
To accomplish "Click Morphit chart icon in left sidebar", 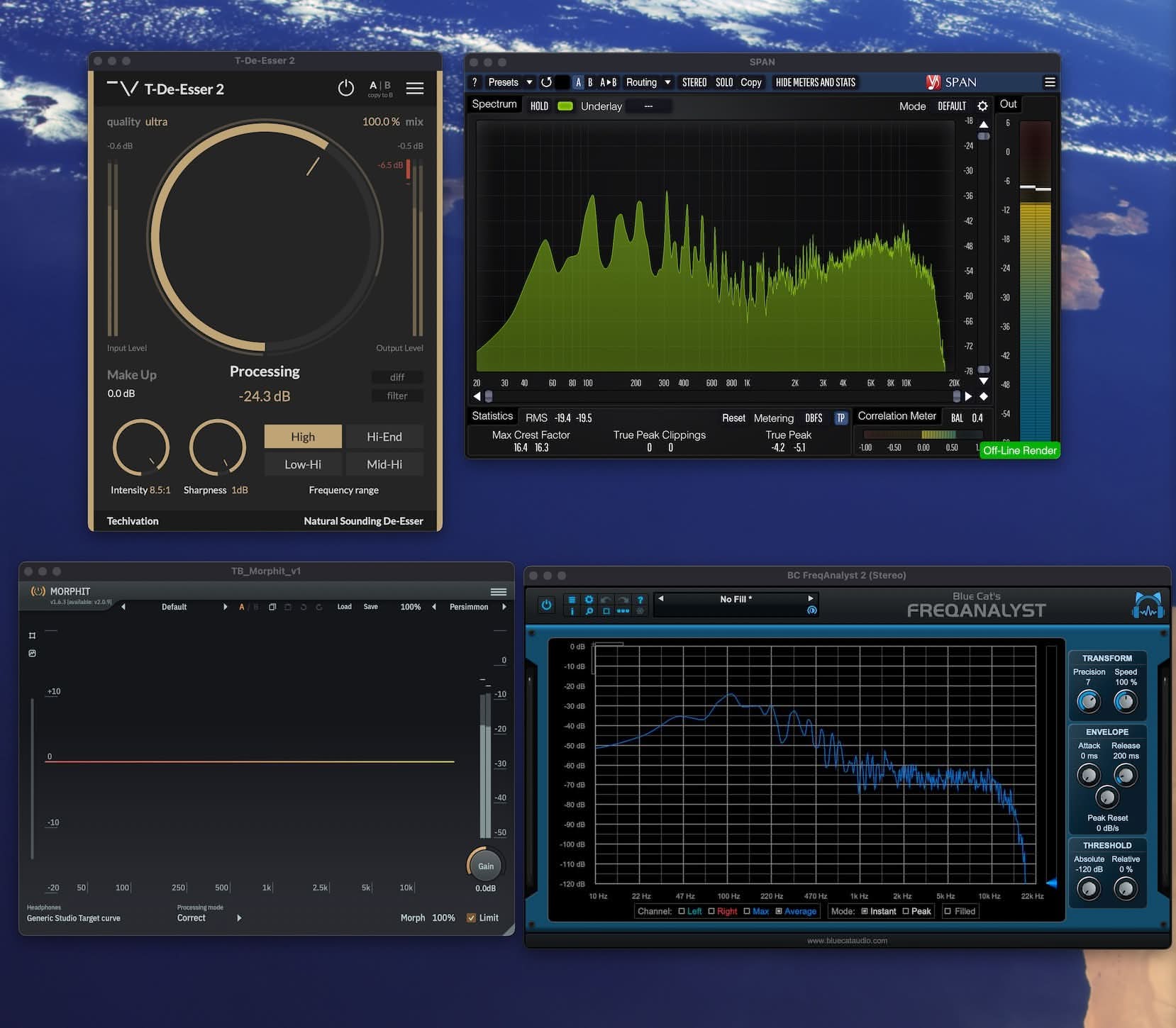I will (32, 653).
